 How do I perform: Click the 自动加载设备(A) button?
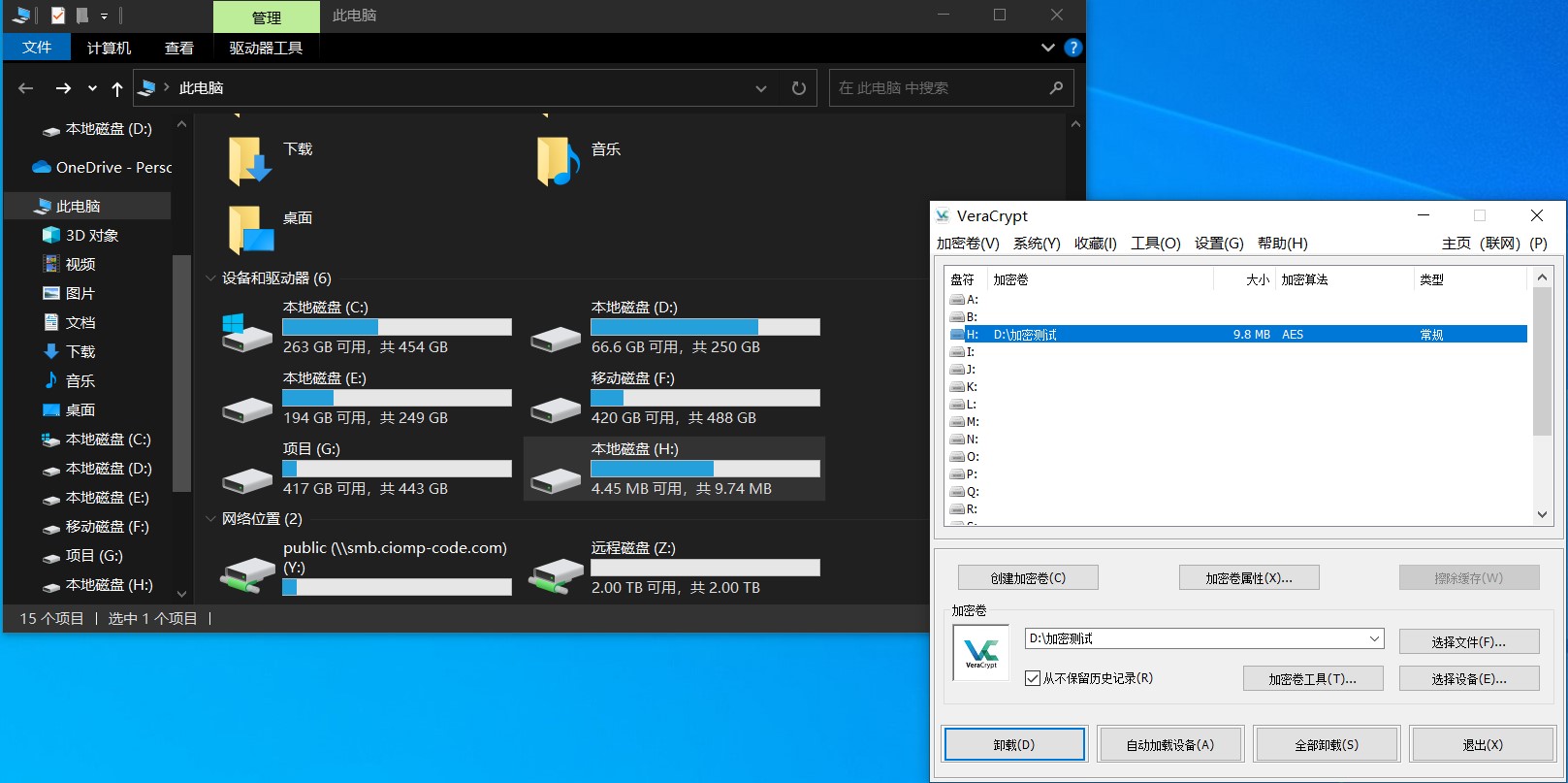pyautogui.click(x=1170, y=745)
